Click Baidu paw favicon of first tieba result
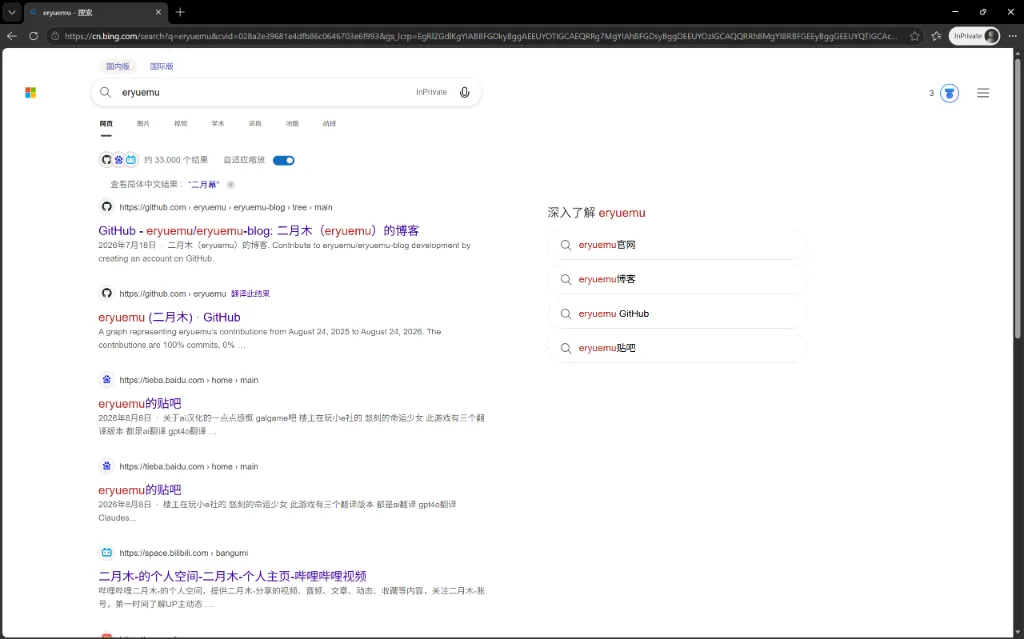 [106, 380]
